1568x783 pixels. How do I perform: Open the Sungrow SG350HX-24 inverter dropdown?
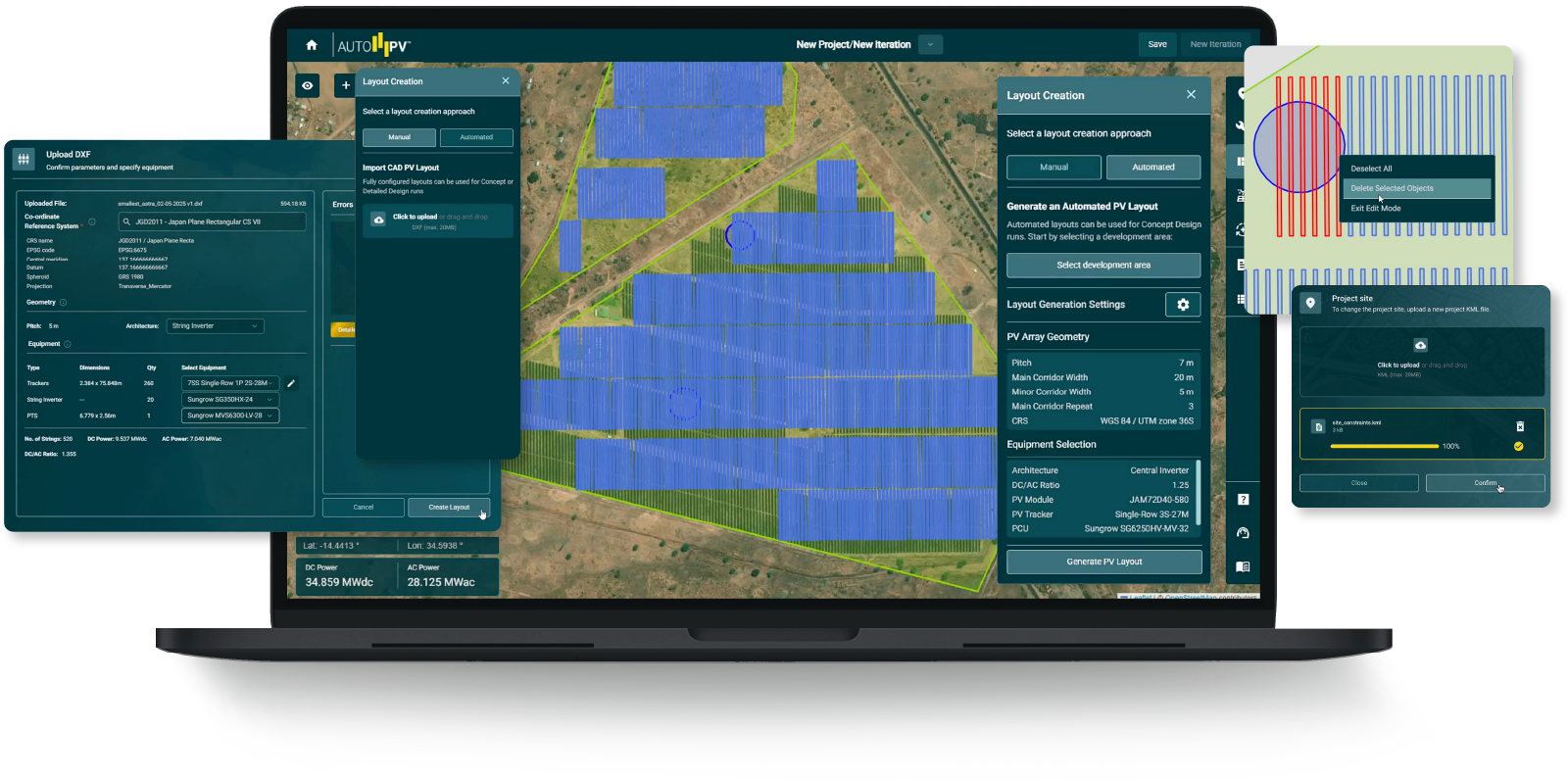tap(230, 400)
